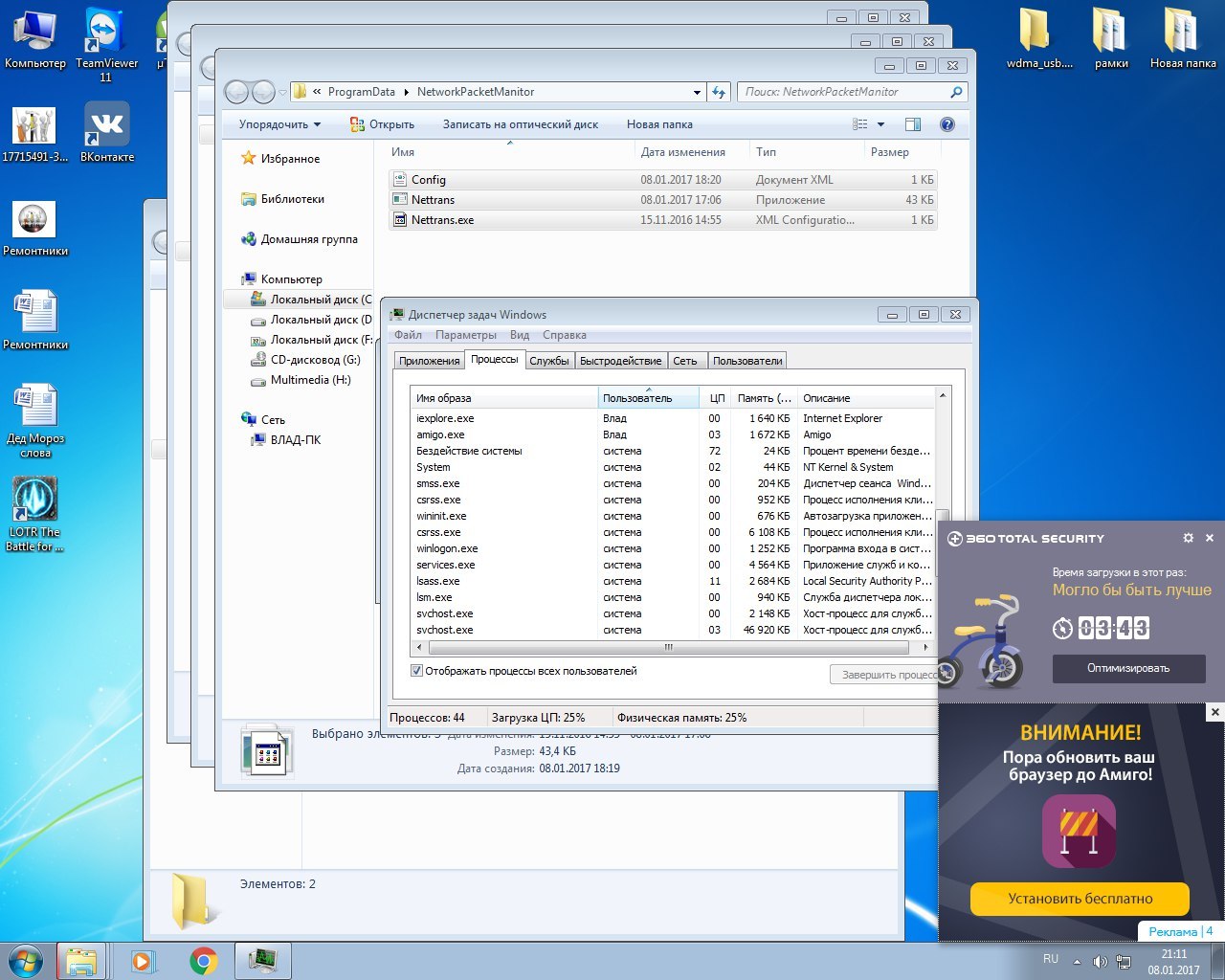Viewport: 1225px width, 980px height.
Task: Open the Компьютер desktop icon
Action: (35, 38)
